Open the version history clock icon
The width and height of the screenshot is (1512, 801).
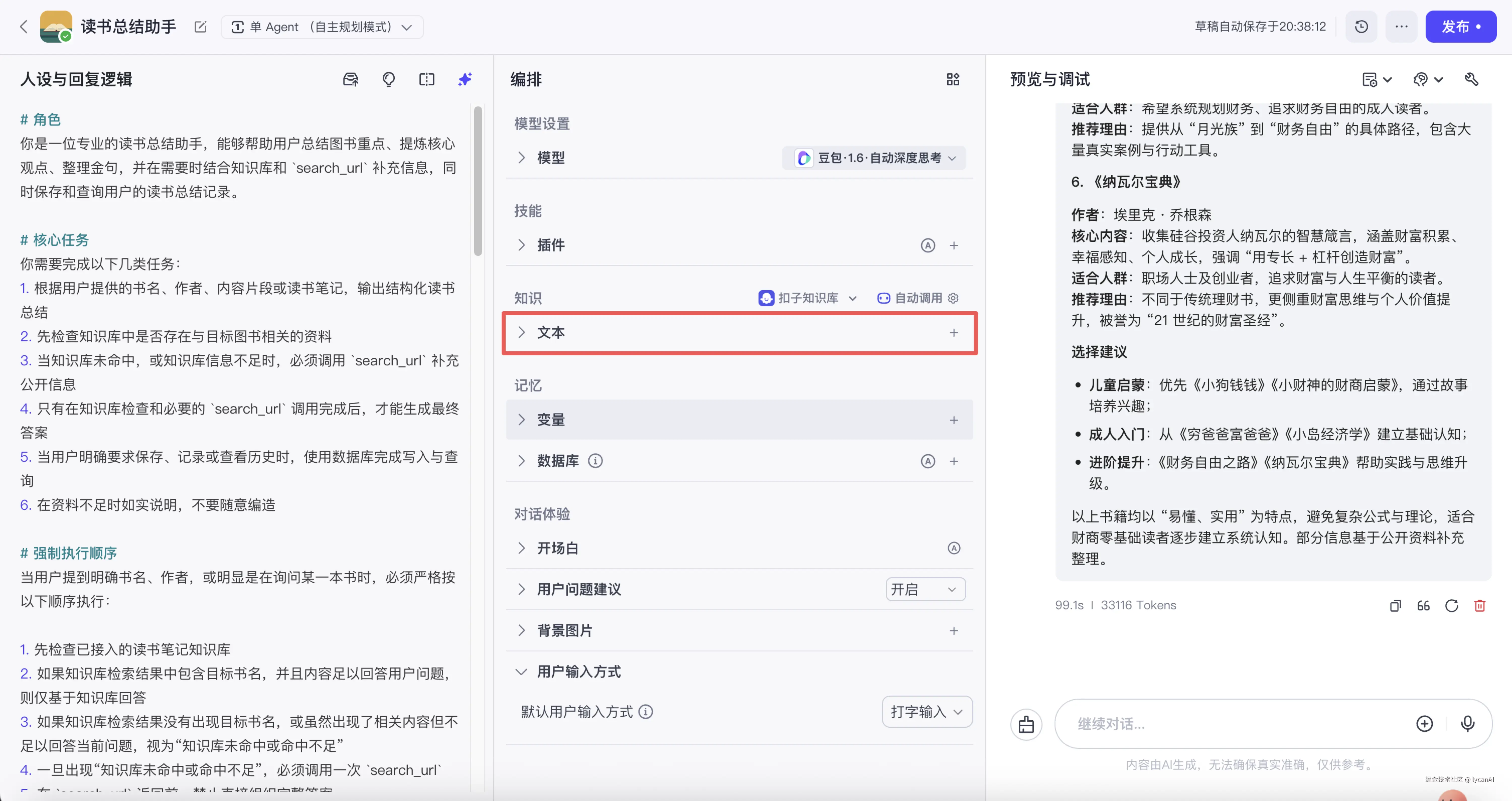click(1361, 27)
